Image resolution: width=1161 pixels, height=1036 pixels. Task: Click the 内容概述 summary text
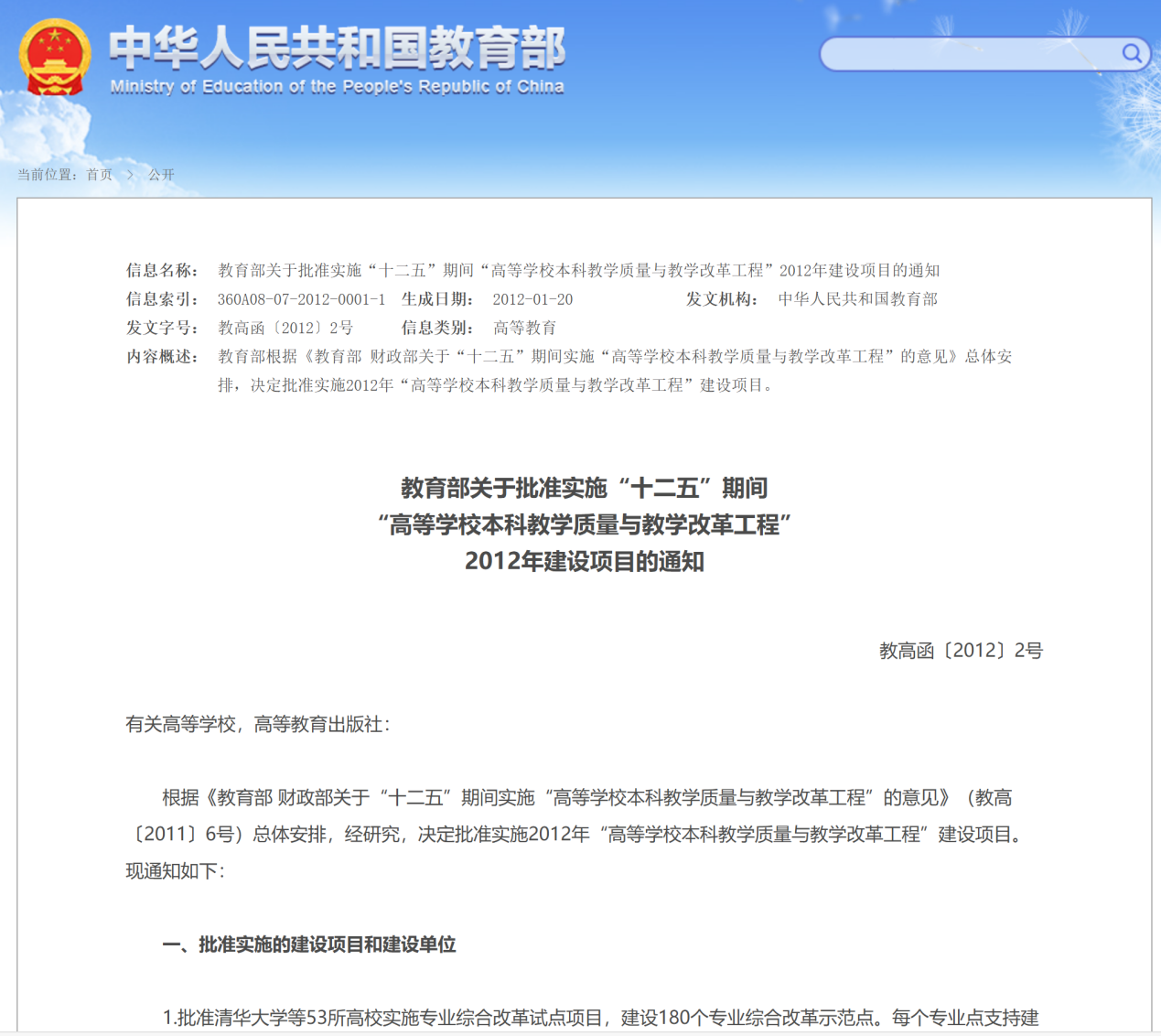click(615, 357)
